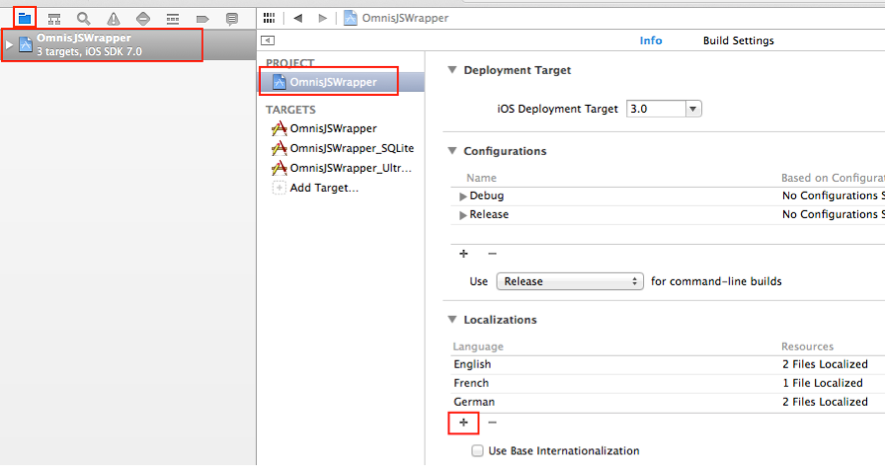Select the OmnisJSWrapper_SQLite target
This screenshot has width=886, height=466.
pyautogui.click(x=342, y=148)
